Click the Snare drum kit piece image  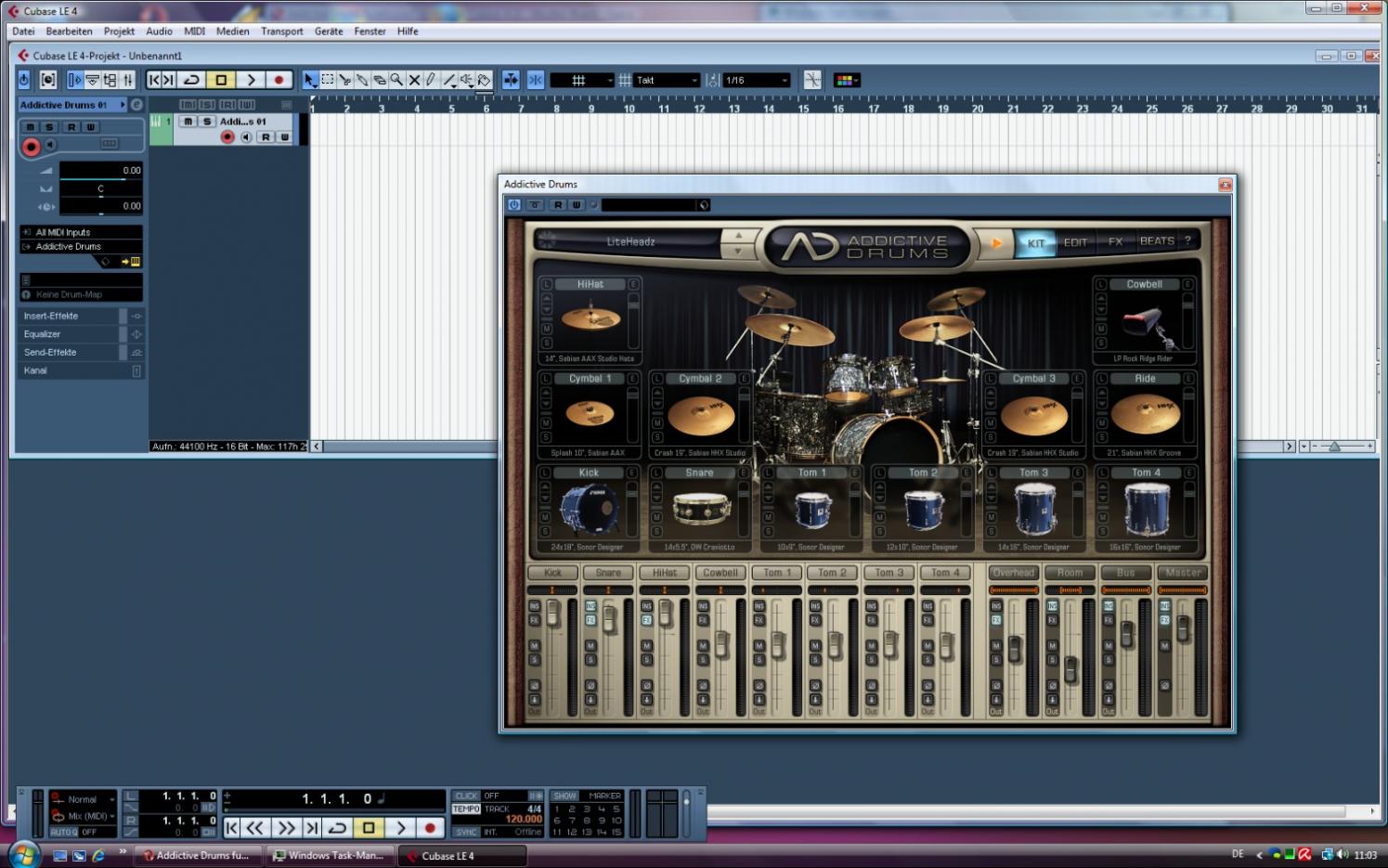[701, 510]
